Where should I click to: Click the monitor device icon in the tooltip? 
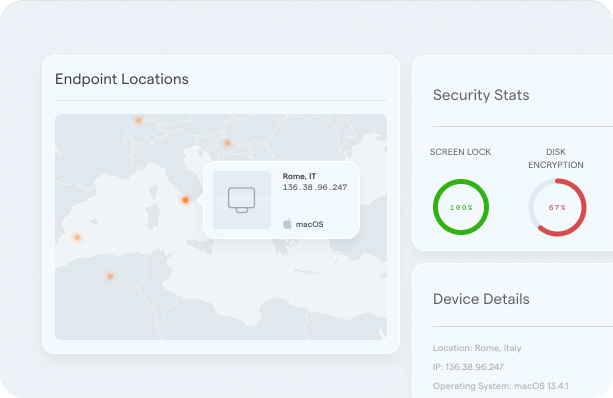click(x=242, y=200)
